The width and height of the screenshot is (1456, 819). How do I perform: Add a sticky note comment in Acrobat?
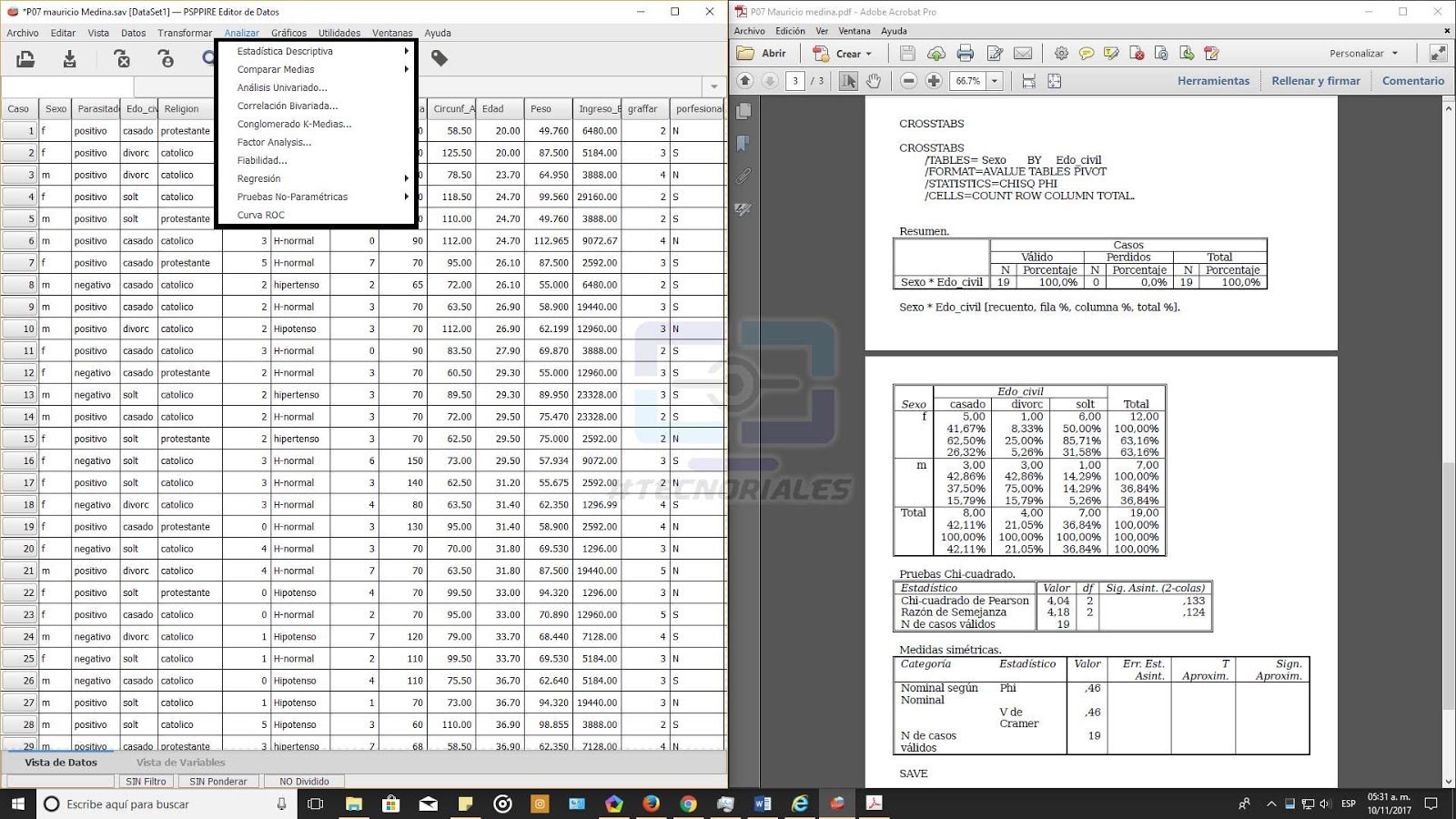tap(1087, 54)
